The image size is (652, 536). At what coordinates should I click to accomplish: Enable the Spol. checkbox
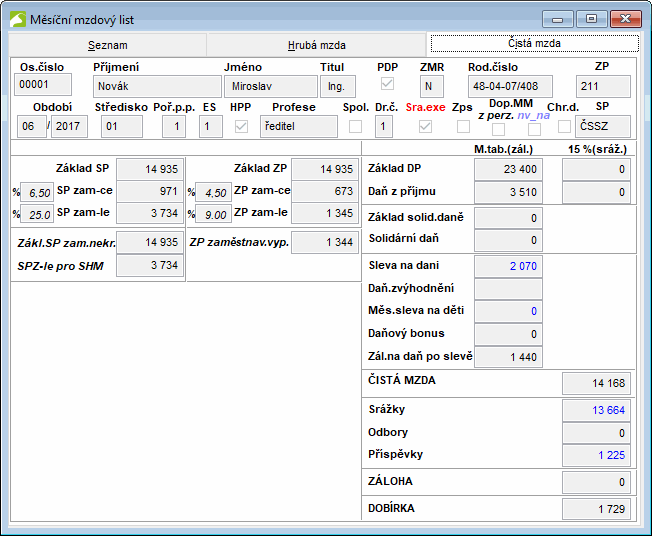click(x=355, y=126)
